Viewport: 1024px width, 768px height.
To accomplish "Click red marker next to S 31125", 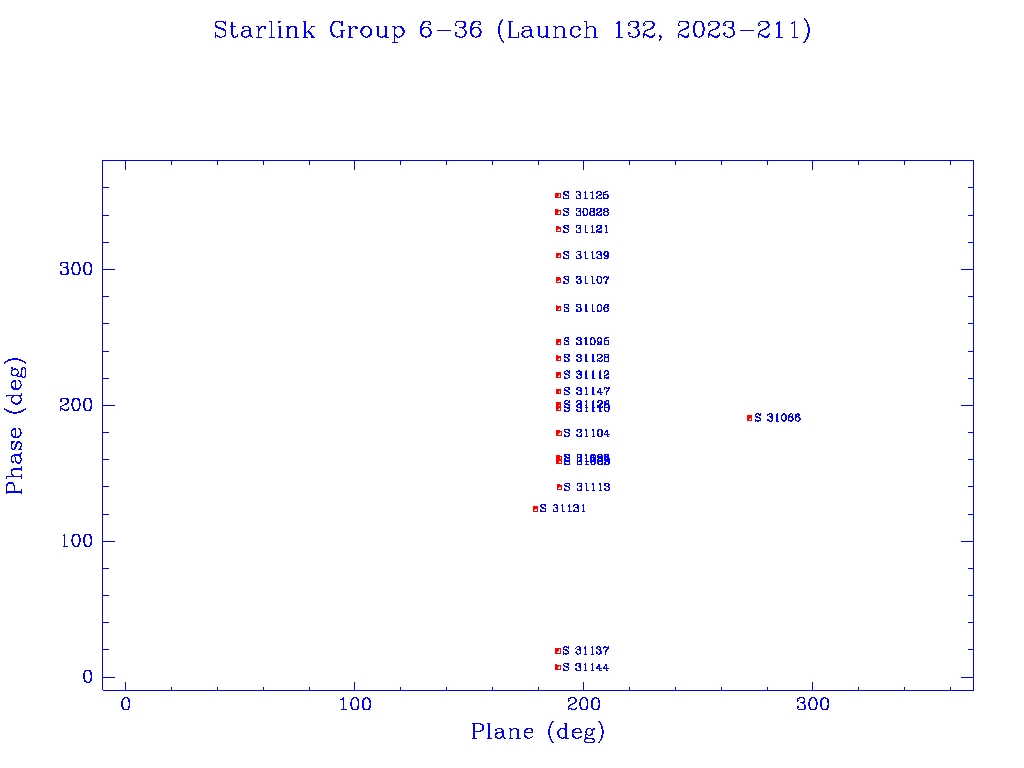I will click(558, 195).
